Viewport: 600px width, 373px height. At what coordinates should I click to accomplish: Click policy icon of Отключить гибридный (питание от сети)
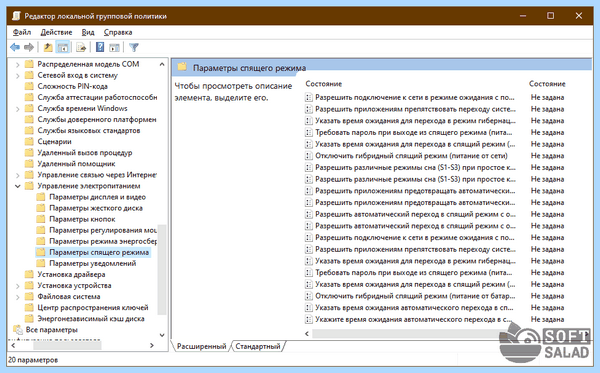[x=308, y=156]
